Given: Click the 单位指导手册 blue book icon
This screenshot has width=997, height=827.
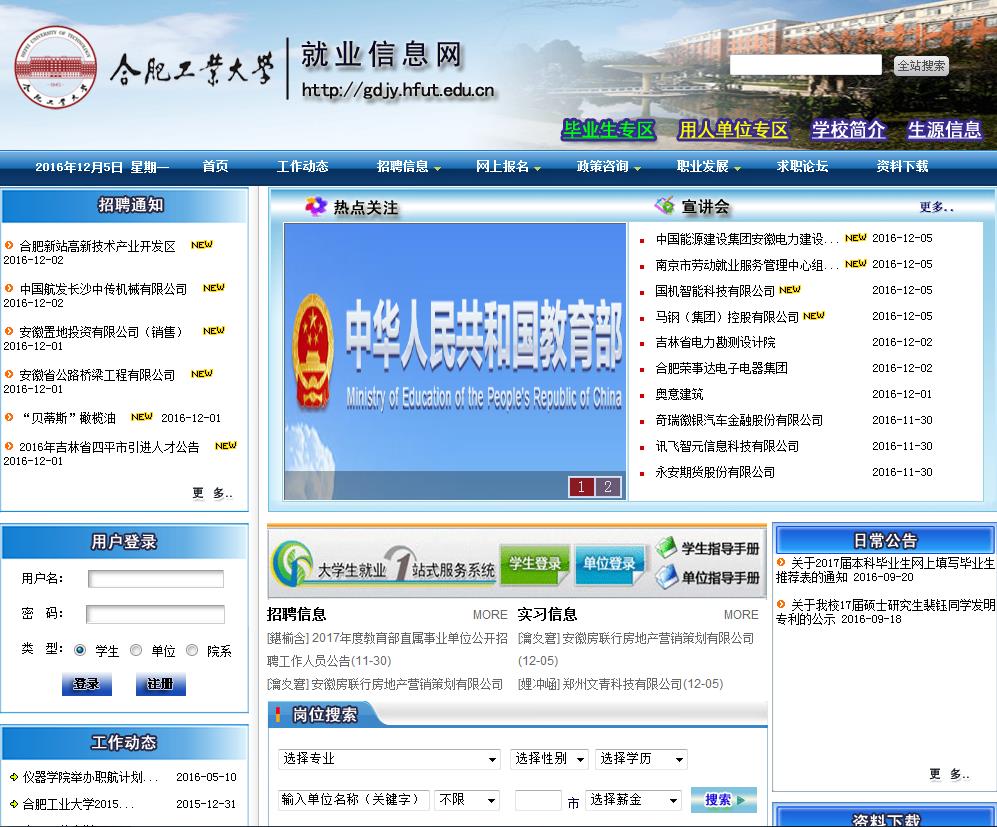Looking at the screenshot, I should 666,577.
